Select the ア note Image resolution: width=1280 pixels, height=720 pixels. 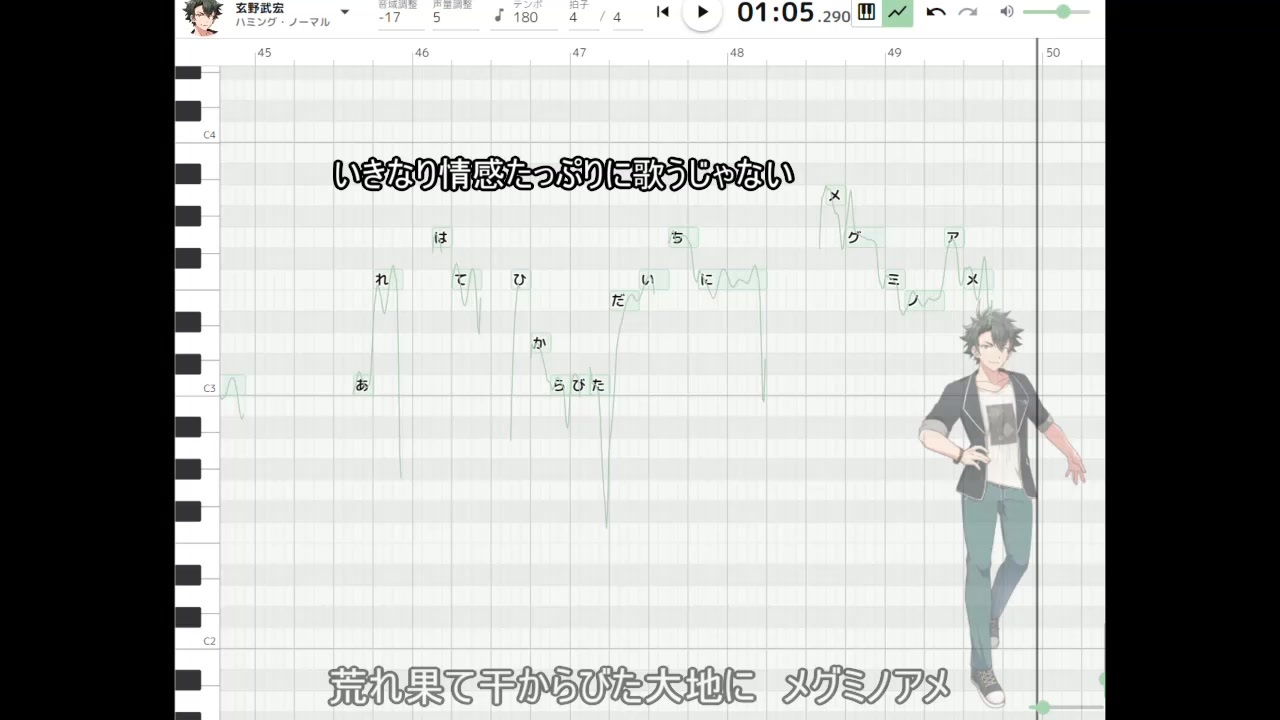pos(954,238)
